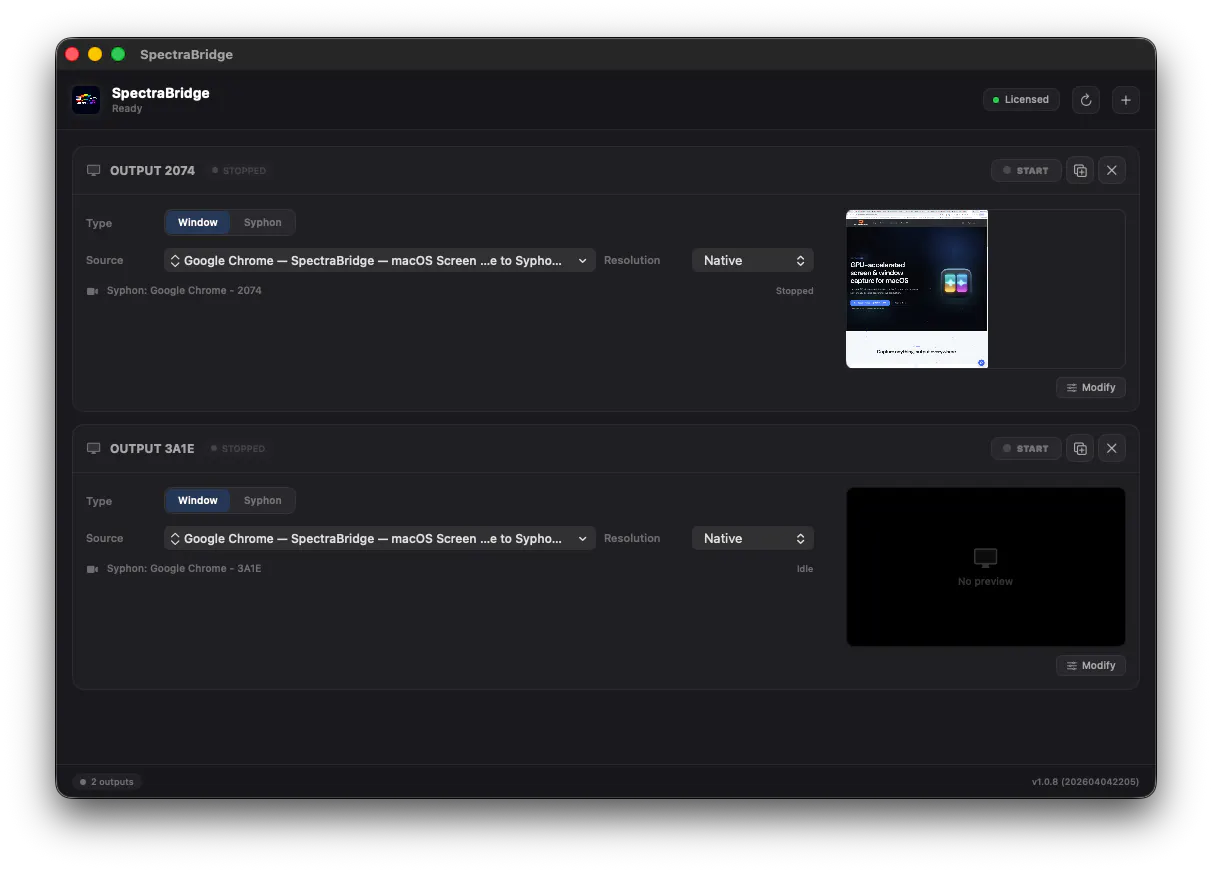Viewport: 1212px width, 872px height.
Task: Click the 2 outputs indicator in status bar
Action: [107, 782]
